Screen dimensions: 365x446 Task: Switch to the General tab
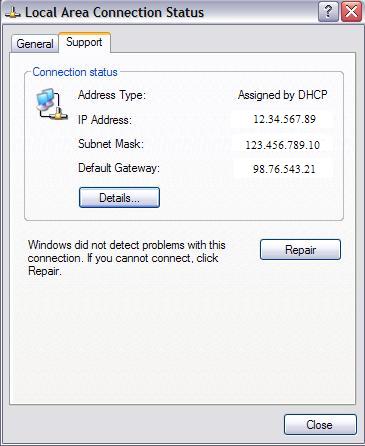click(35, 44)
